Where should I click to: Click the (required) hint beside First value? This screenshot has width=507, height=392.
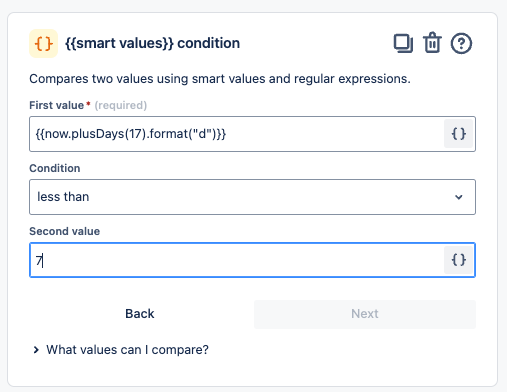121,105
